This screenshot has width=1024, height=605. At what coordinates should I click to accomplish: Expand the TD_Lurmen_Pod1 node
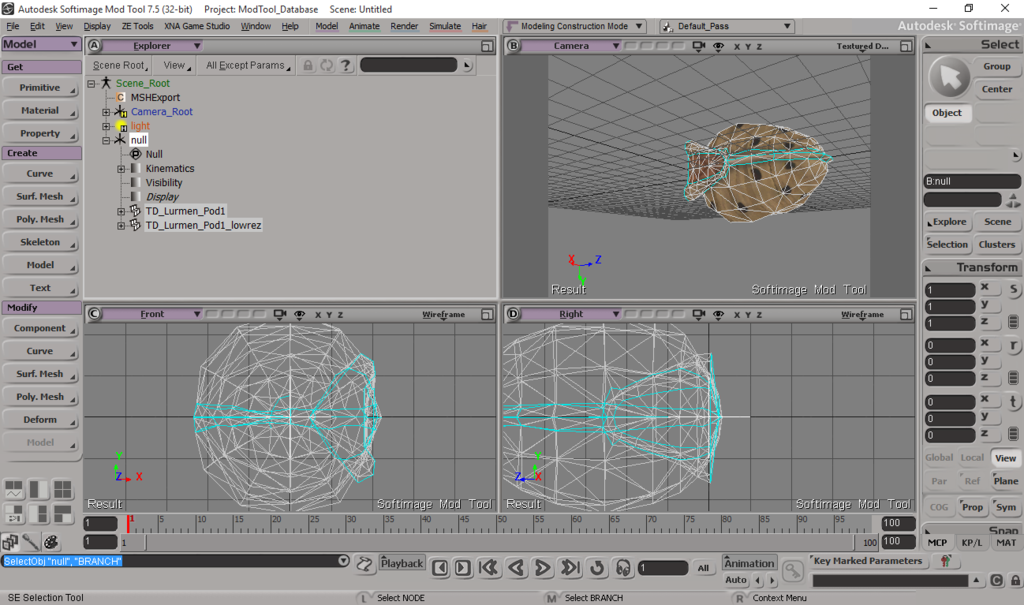pos(121,211)
